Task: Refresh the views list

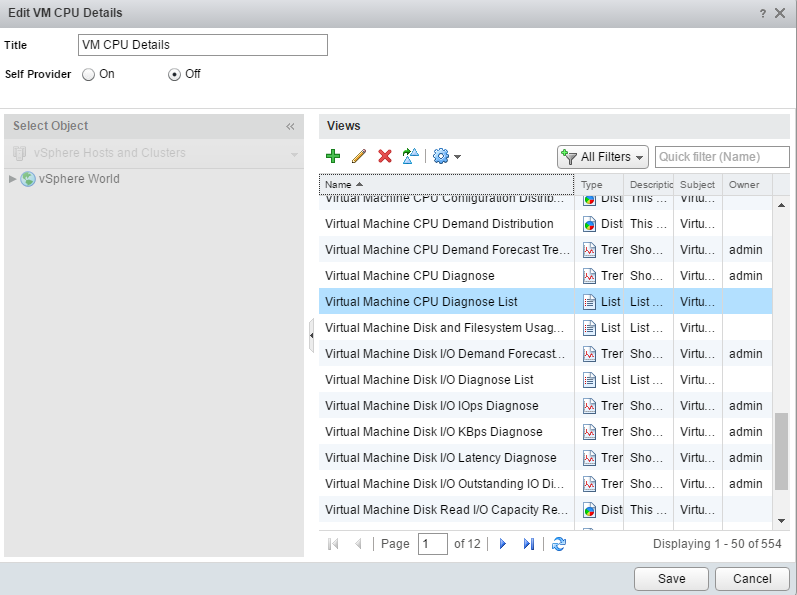Action: coord(559,544)
